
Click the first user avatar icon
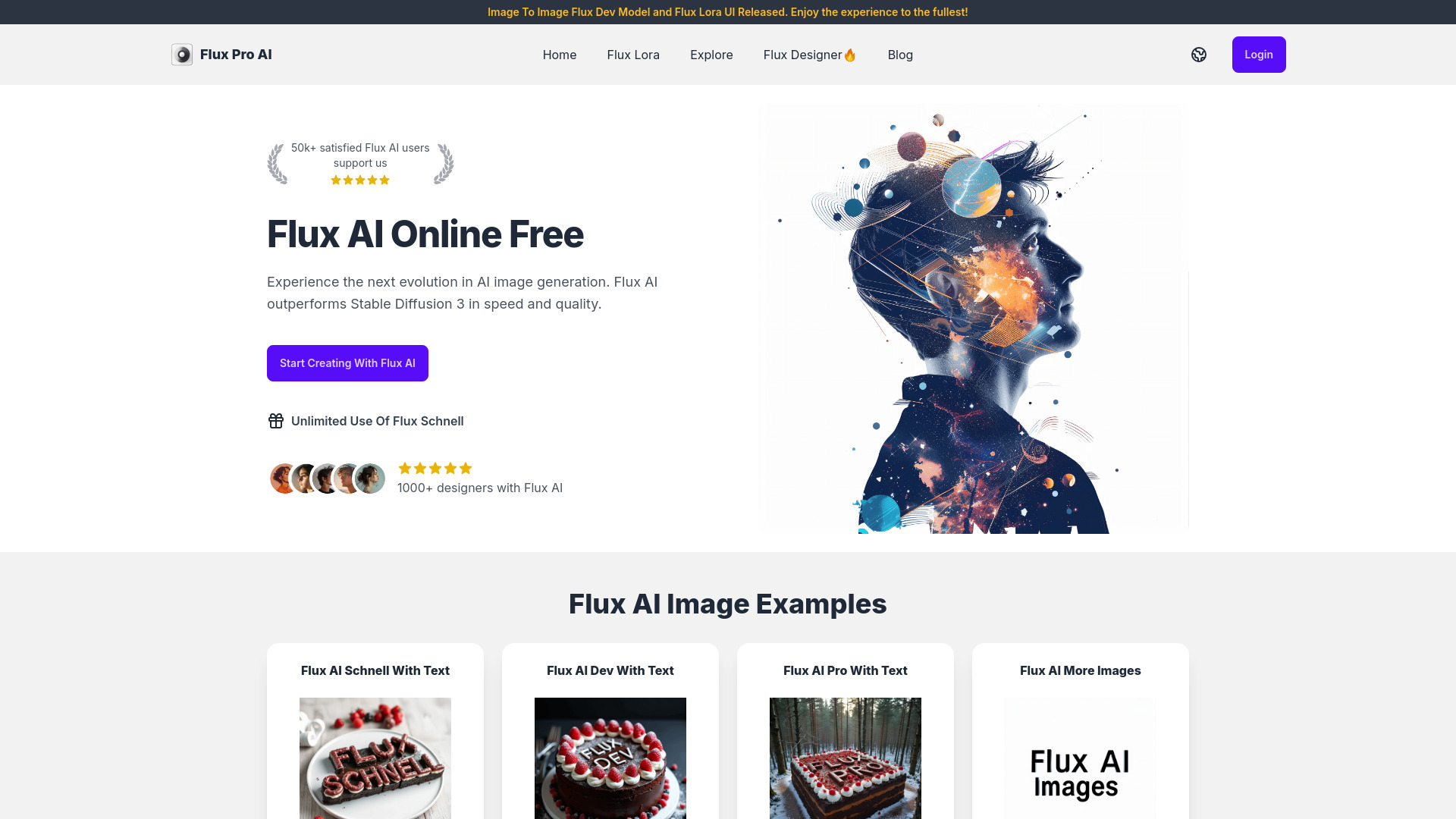[x=284, y=478]
